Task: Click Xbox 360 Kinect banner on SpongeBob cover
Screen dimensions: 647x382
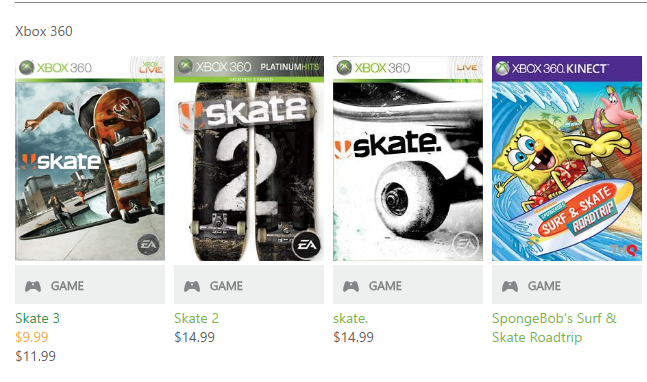Action: [567, 68]
